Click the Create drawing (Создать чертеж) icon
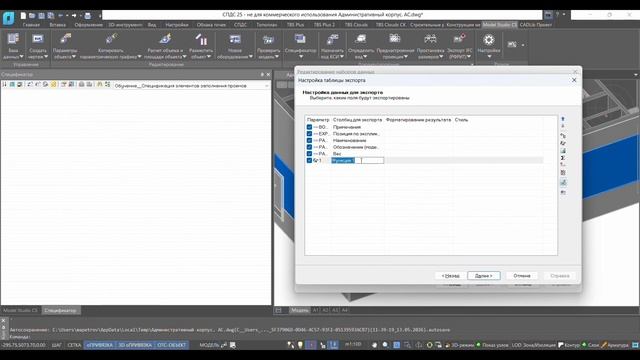The width and height of the screenshot is (640, 360). [38, 39]
